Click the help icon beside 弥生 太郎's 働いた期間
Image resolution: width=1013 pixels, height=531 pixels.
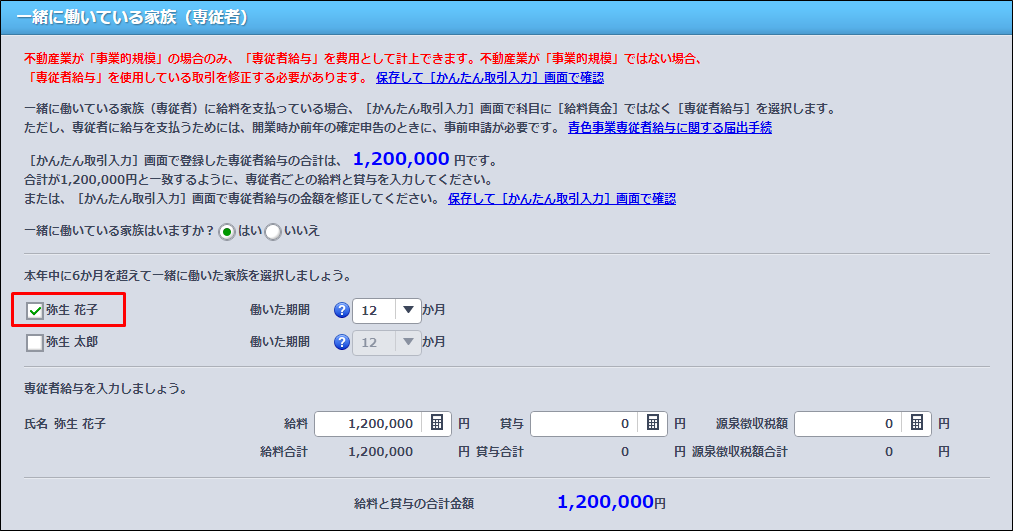341,342
